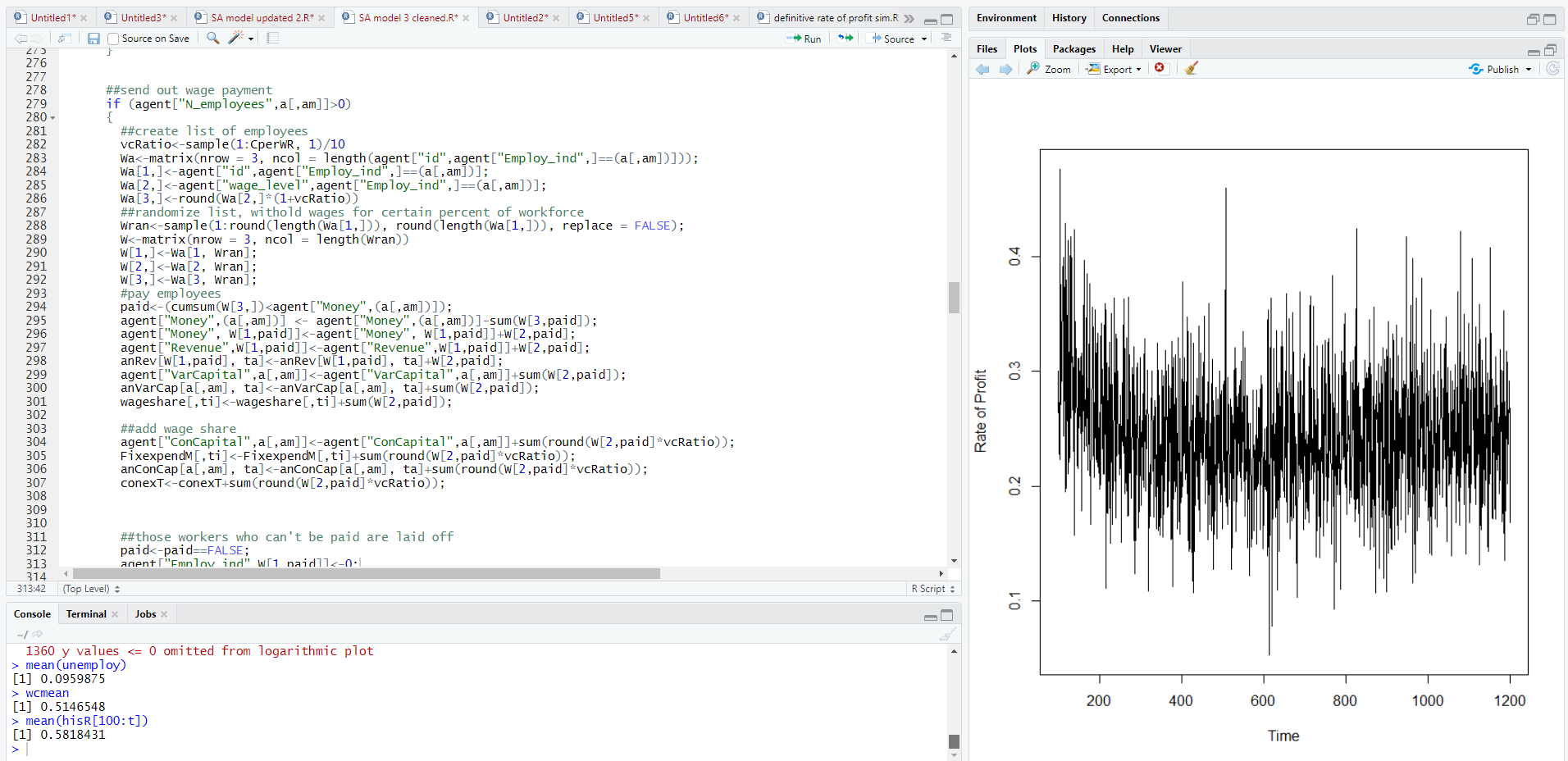Go back to previous source location
The height and width of the screenshot is (761, 1568).
21,39
